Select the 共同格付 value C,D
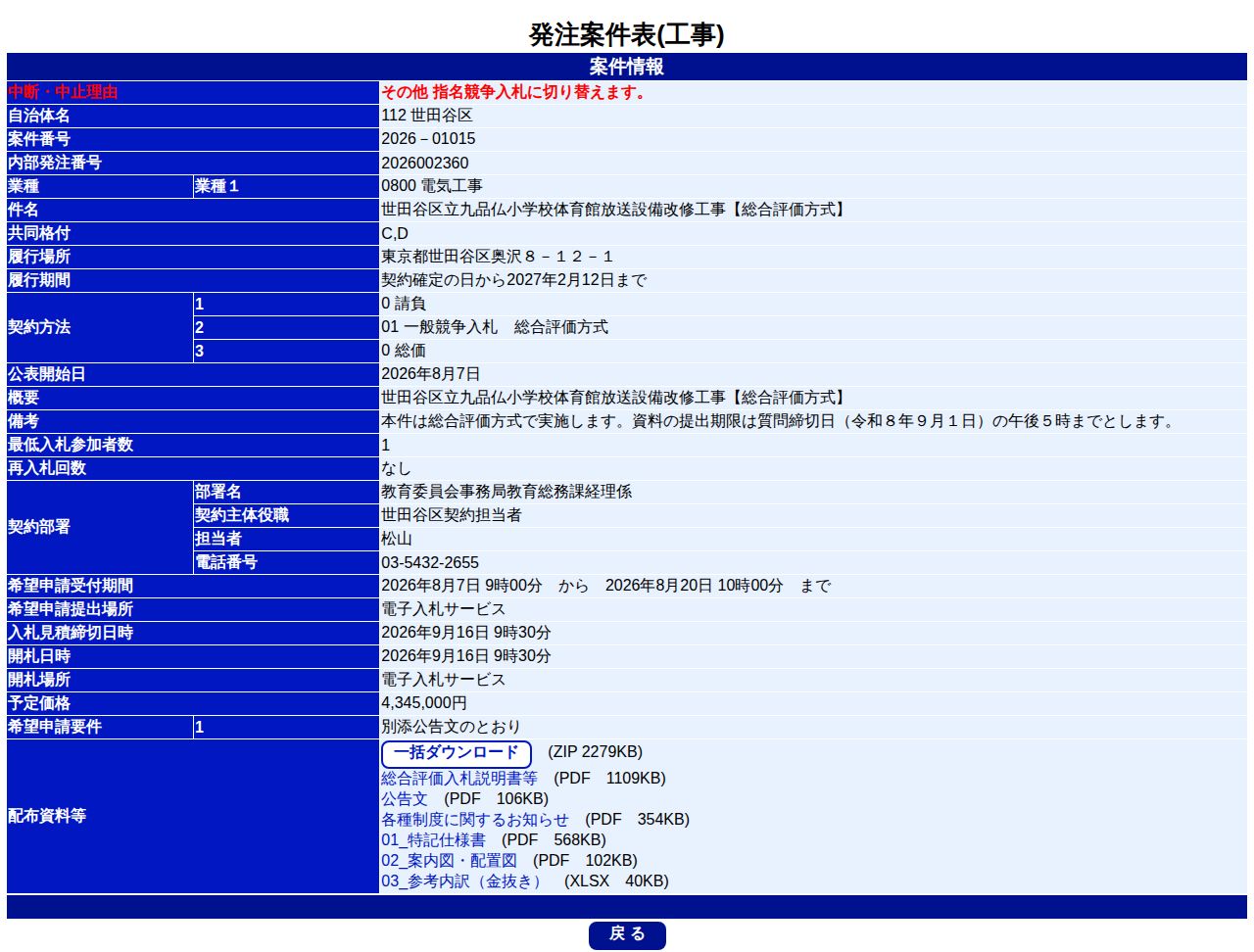Screen dimensions: 1254x952 pos(395,233)
